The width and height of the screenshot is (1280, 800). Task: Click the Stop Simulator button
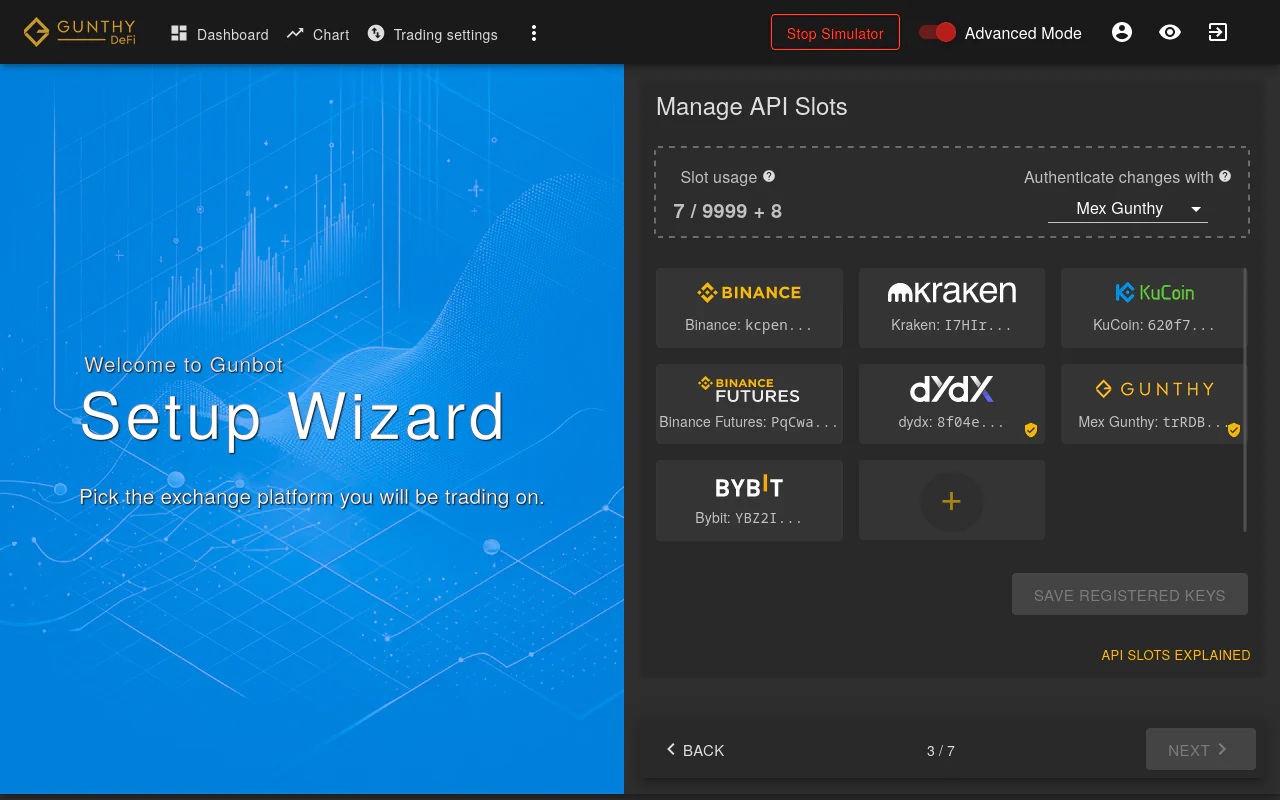point(835,33)
